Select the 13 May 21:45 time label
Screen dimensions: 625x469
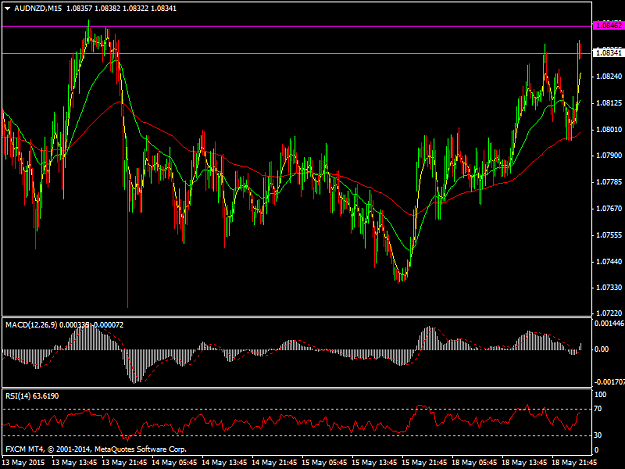124,463
